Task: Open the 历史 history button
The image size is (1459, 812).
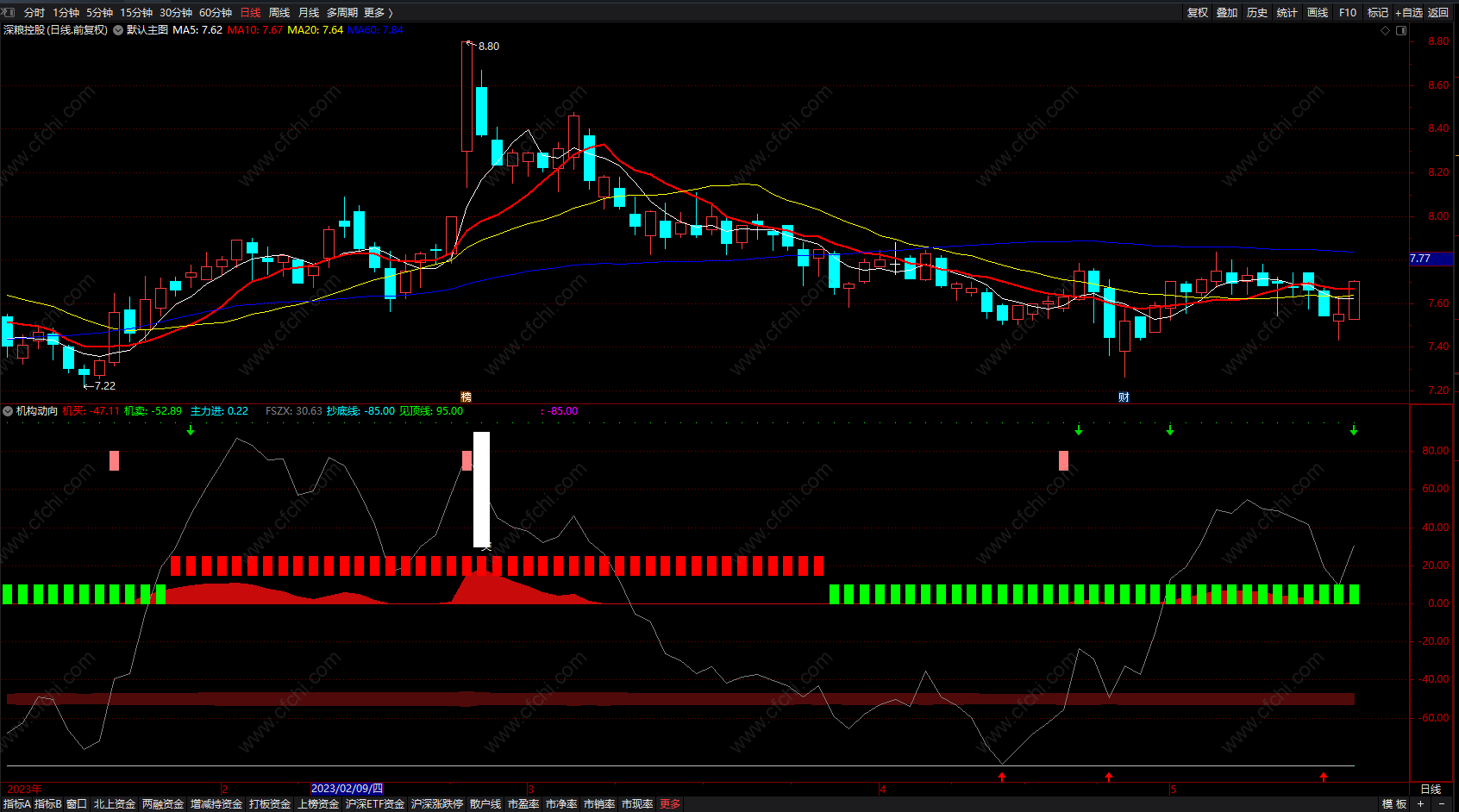Action: tap(1257, 12)
